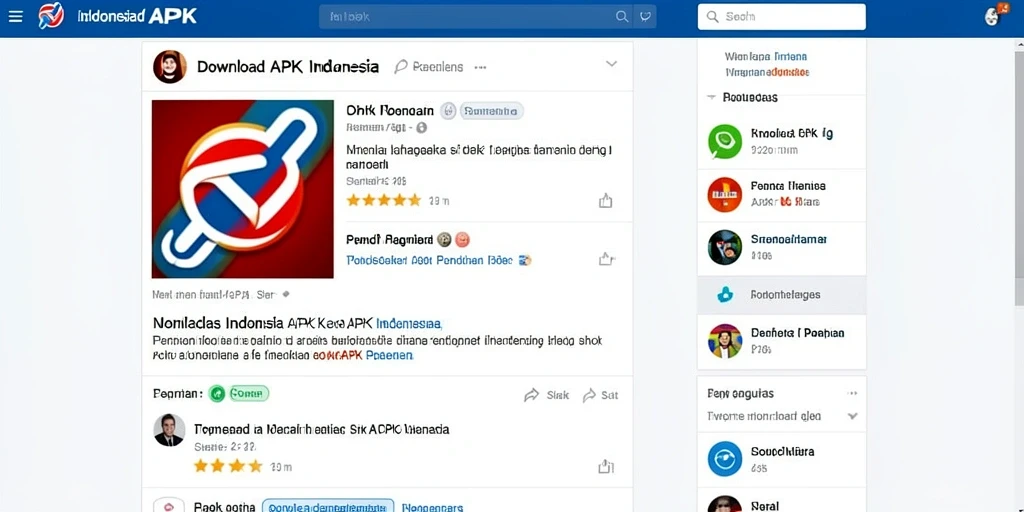Click the Pemdf Ragmierd heading
This screenshot has width=1024, height=512.
(389, 240)
